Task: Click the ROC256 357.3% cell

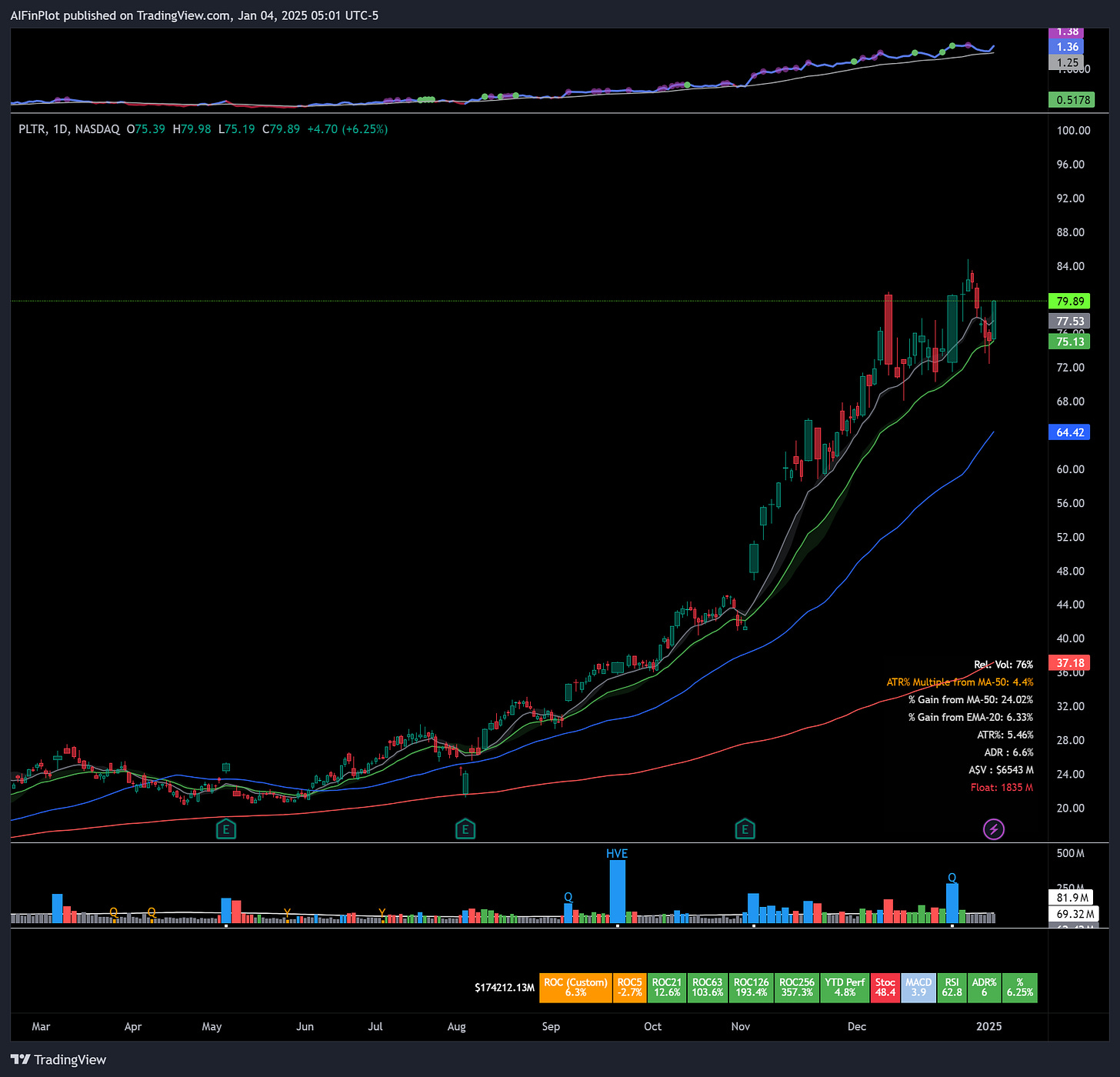Action: [797, 988]
